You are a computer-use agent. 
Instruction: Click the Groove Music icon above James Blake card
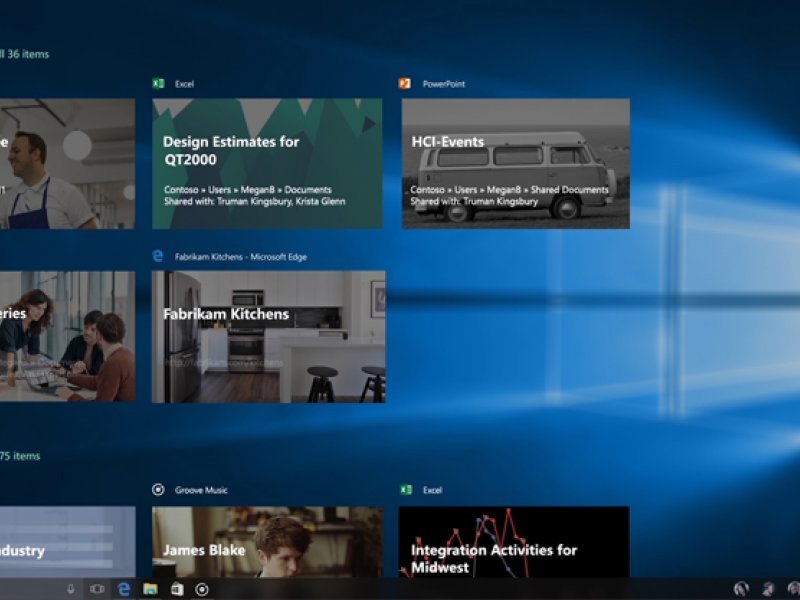158,490
